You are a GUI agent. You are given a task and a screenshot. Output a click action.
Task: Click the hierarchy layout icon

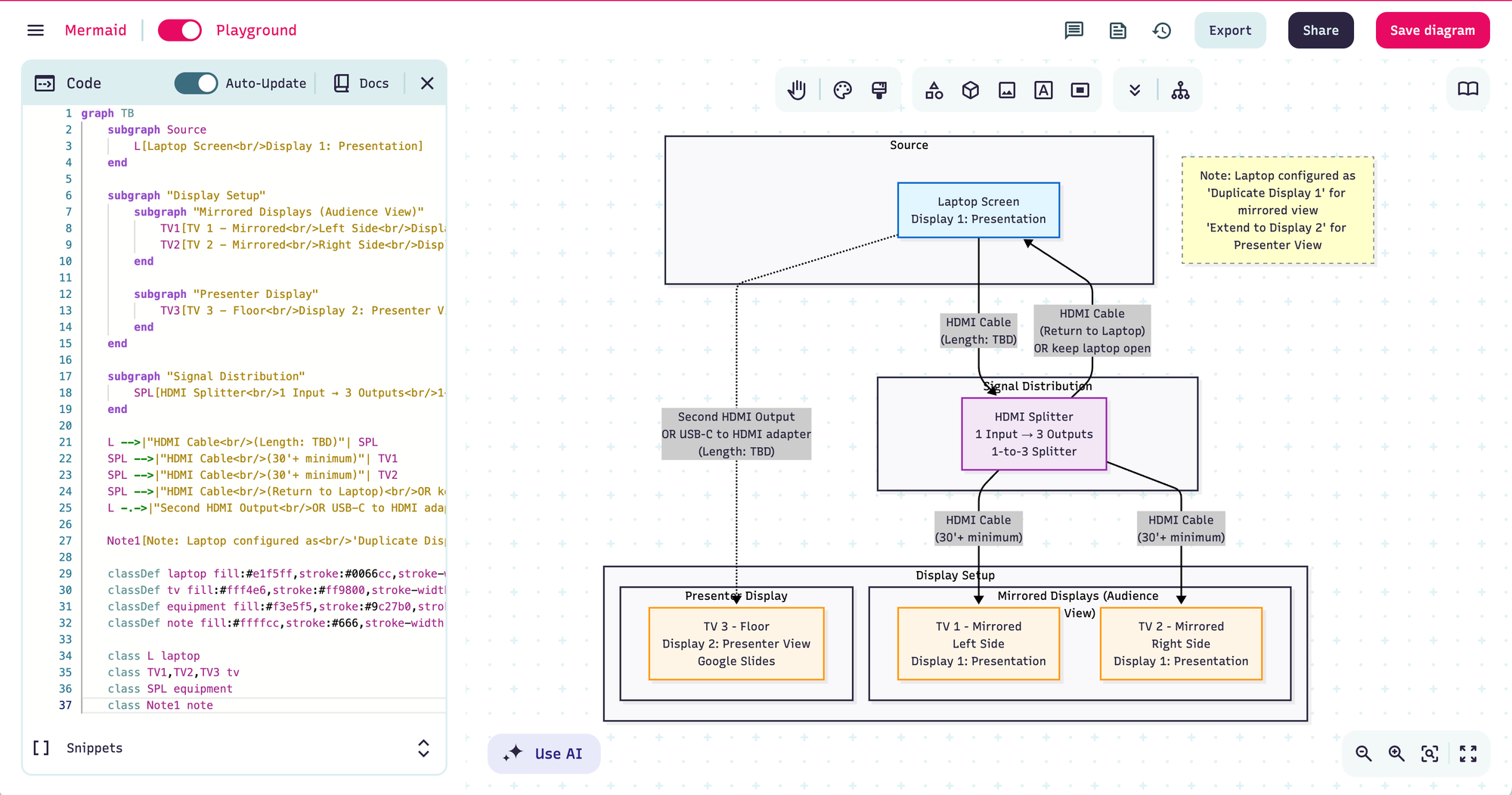(1180, 91)
